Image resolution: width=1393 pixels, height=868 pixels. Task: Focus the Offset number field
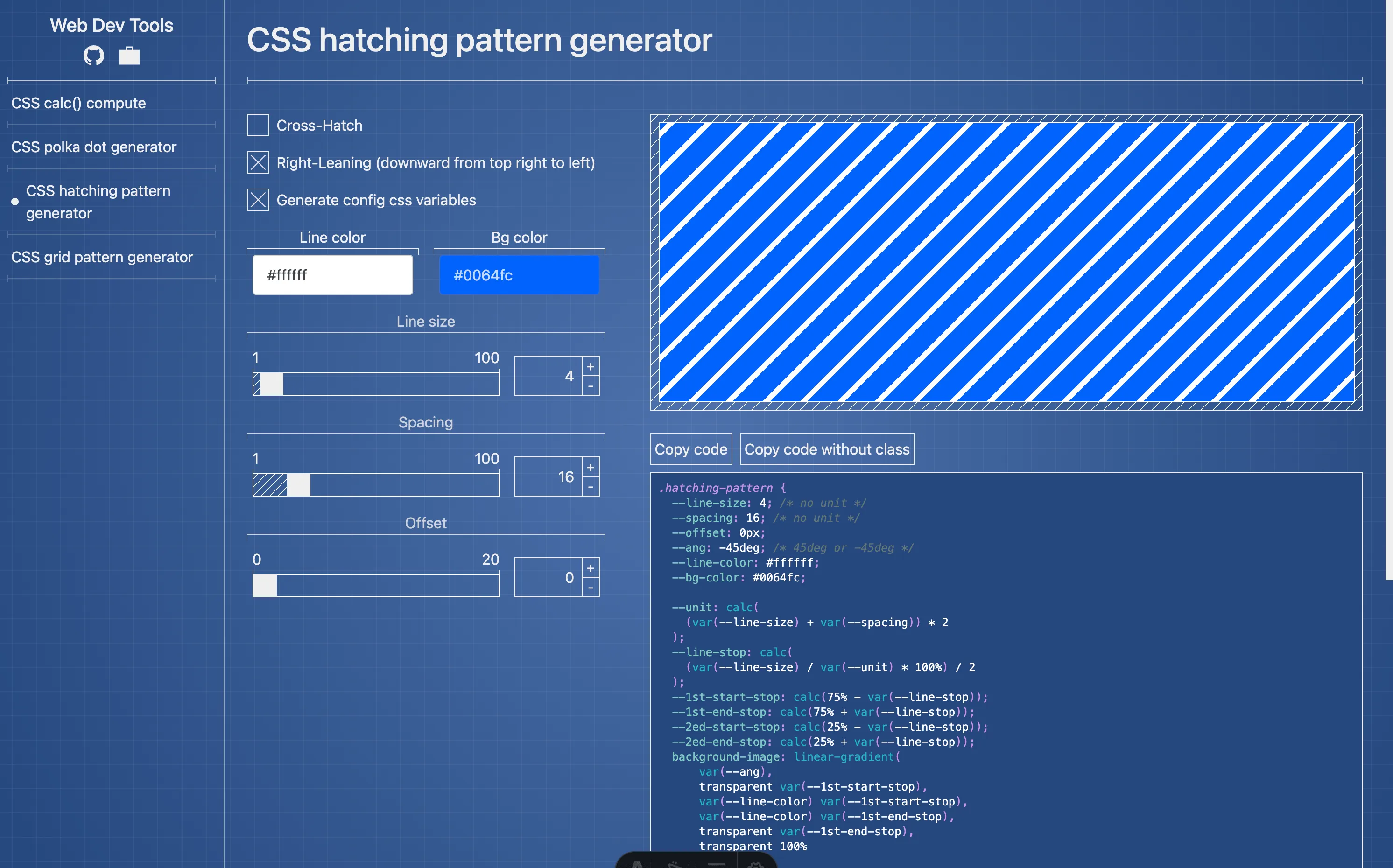[549, 578]
